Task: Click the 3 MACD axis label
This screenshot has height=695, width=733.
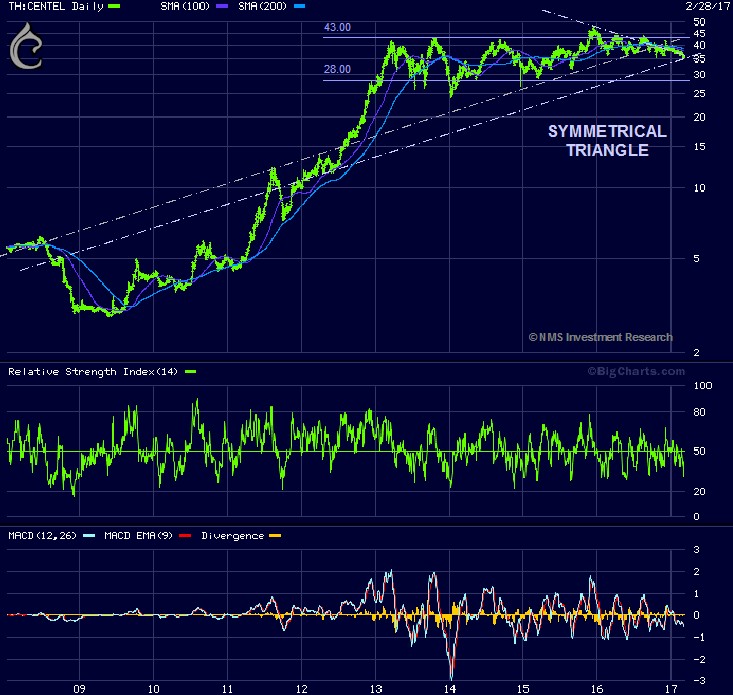Action: pos(697,550)
